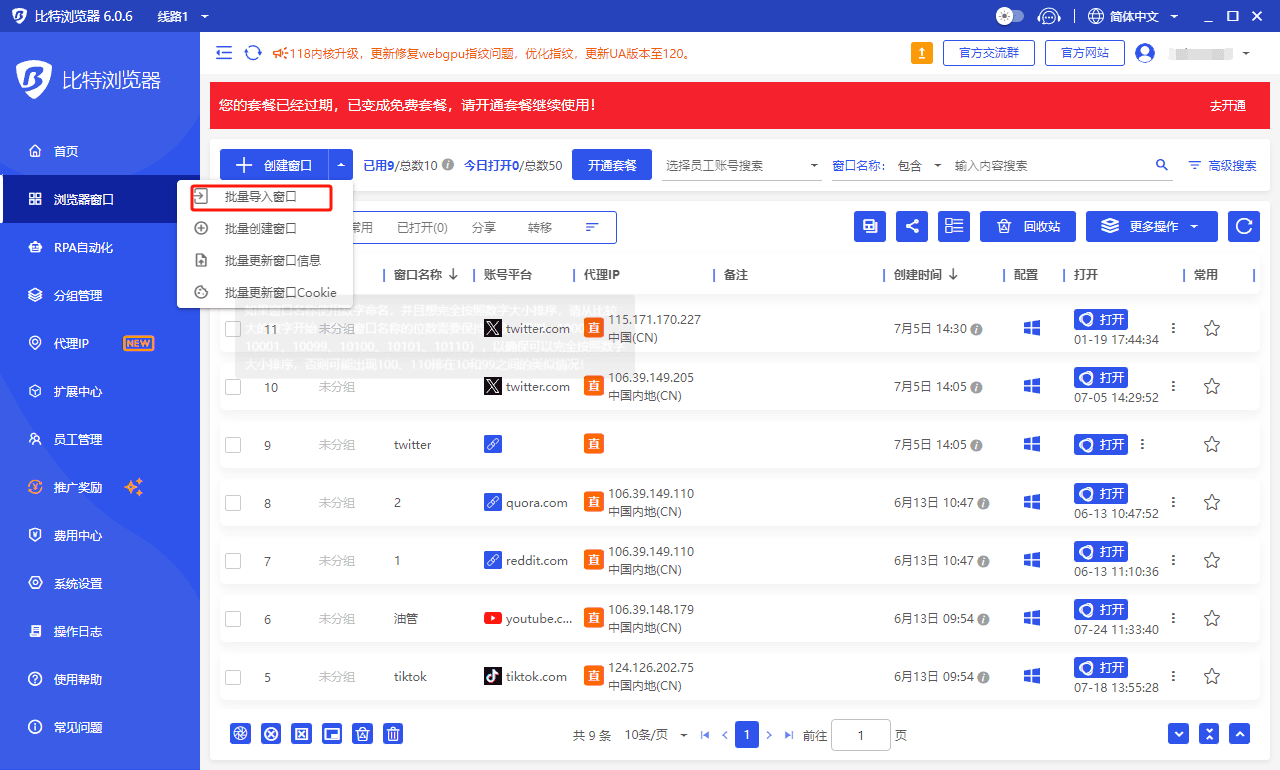Expand the 简体中文 language dropdown
This screenshot has height=770, width=1280.
1135,16
